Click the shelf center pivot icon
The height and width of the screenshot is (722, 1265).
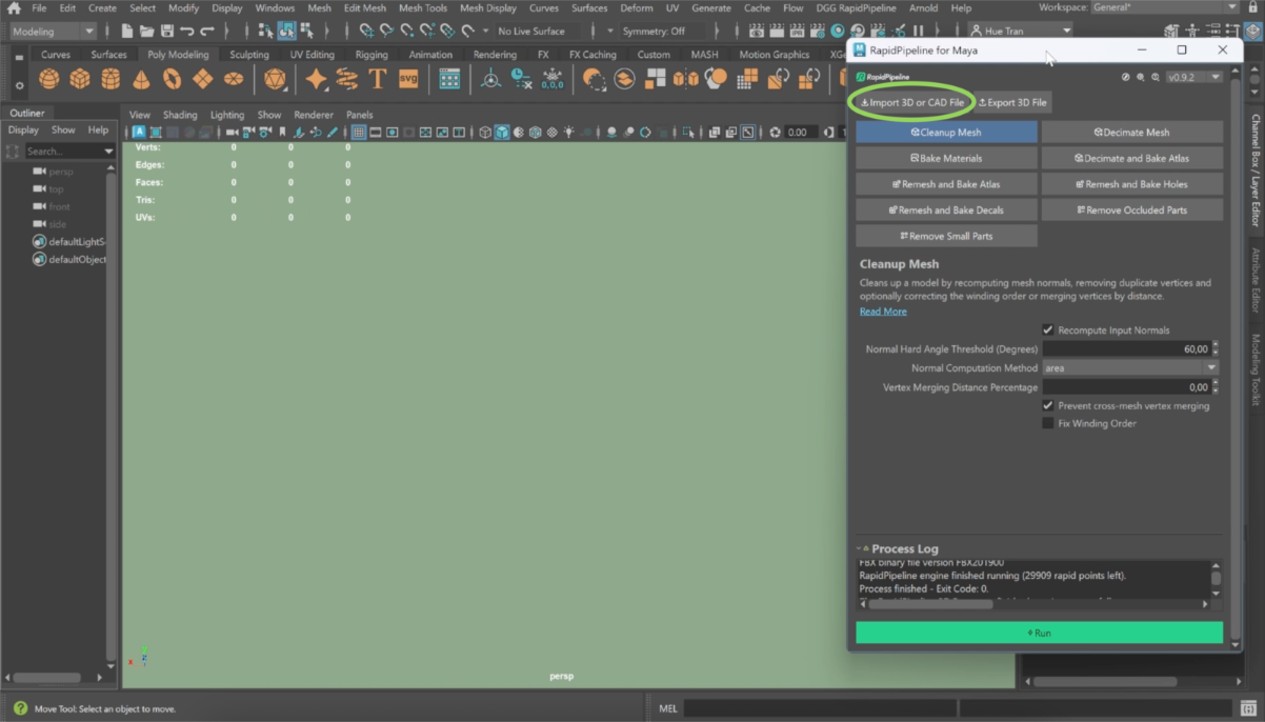click(491, 79)
